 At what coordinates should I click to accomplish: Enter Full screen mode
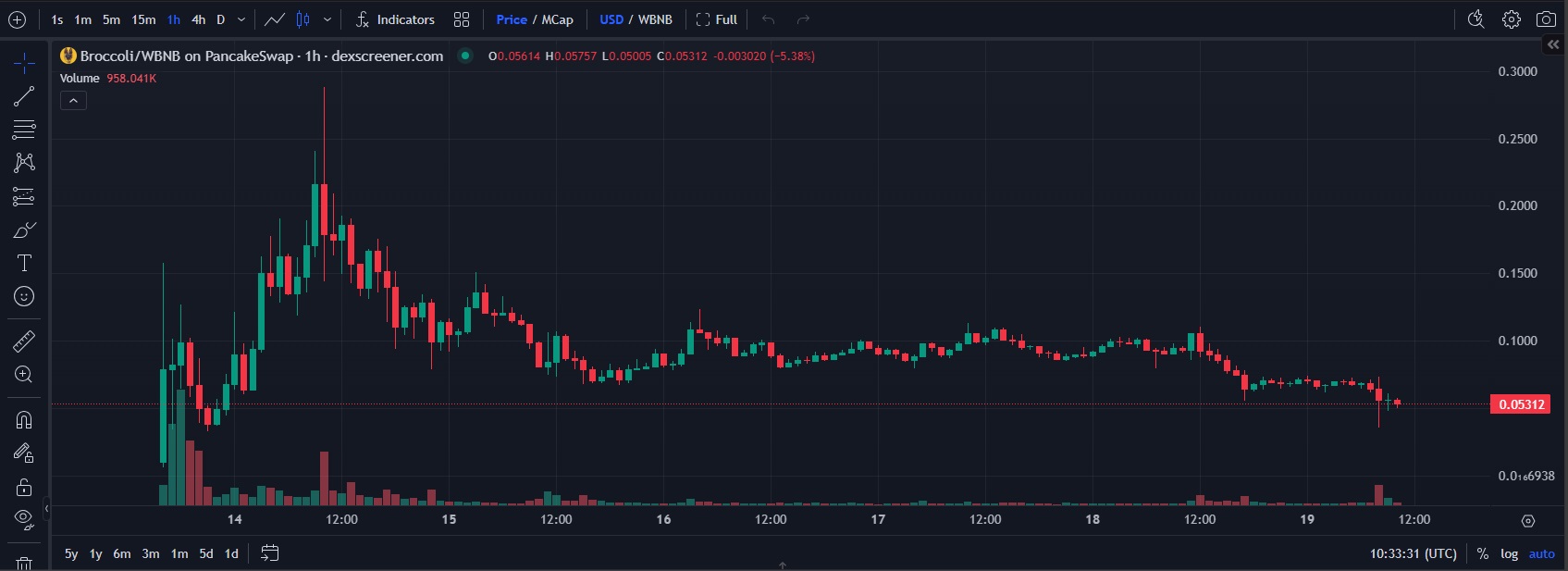coord(717,19)
